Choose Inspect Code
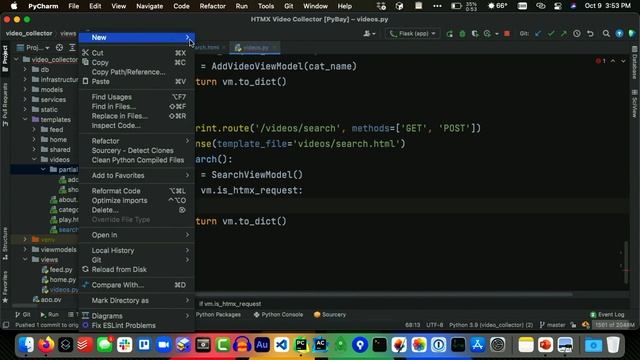This screenshot has height=360, width=640. click(x=136, y=126)
